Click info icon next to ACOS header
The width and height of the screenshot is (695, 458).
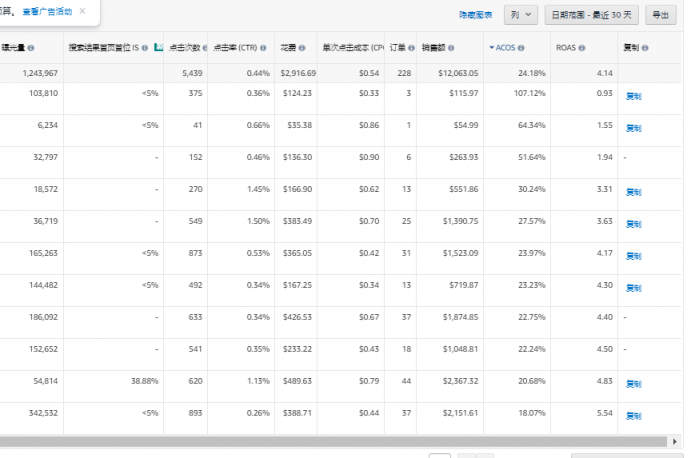coord(521,48)
